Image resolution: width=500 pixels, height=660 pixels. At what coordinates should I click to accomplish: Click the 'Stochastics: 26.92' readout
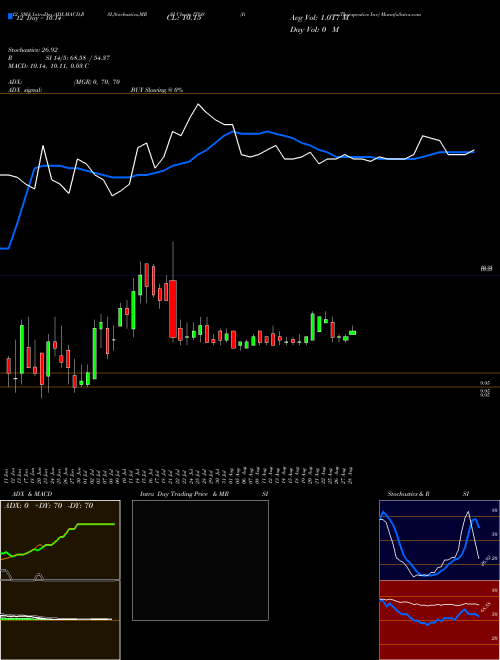coord(32,49)
